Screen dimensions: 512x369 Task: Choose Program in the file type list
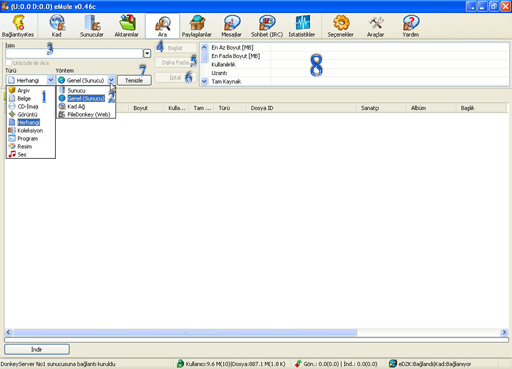click(31, 138)
